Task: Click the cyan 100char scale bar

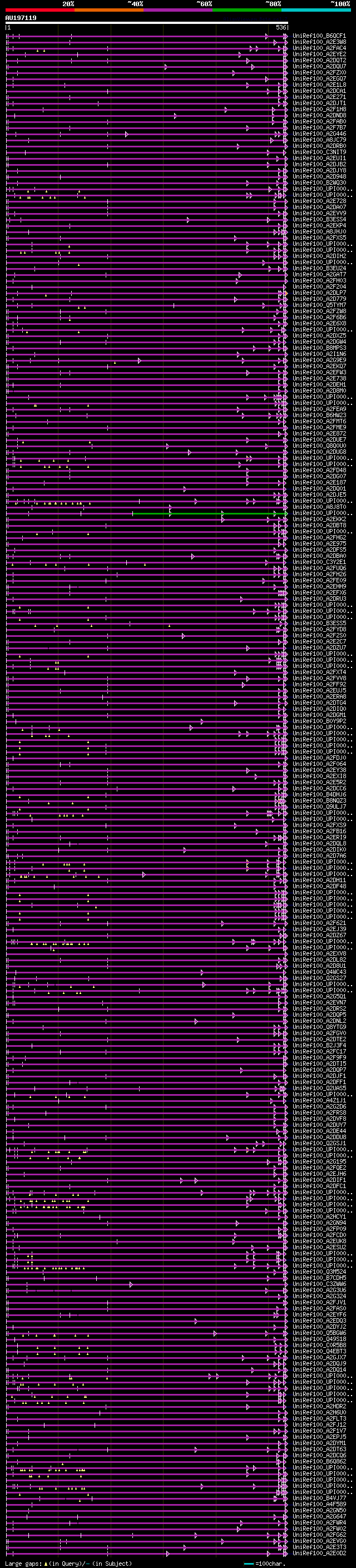Action: [249, 1564]
